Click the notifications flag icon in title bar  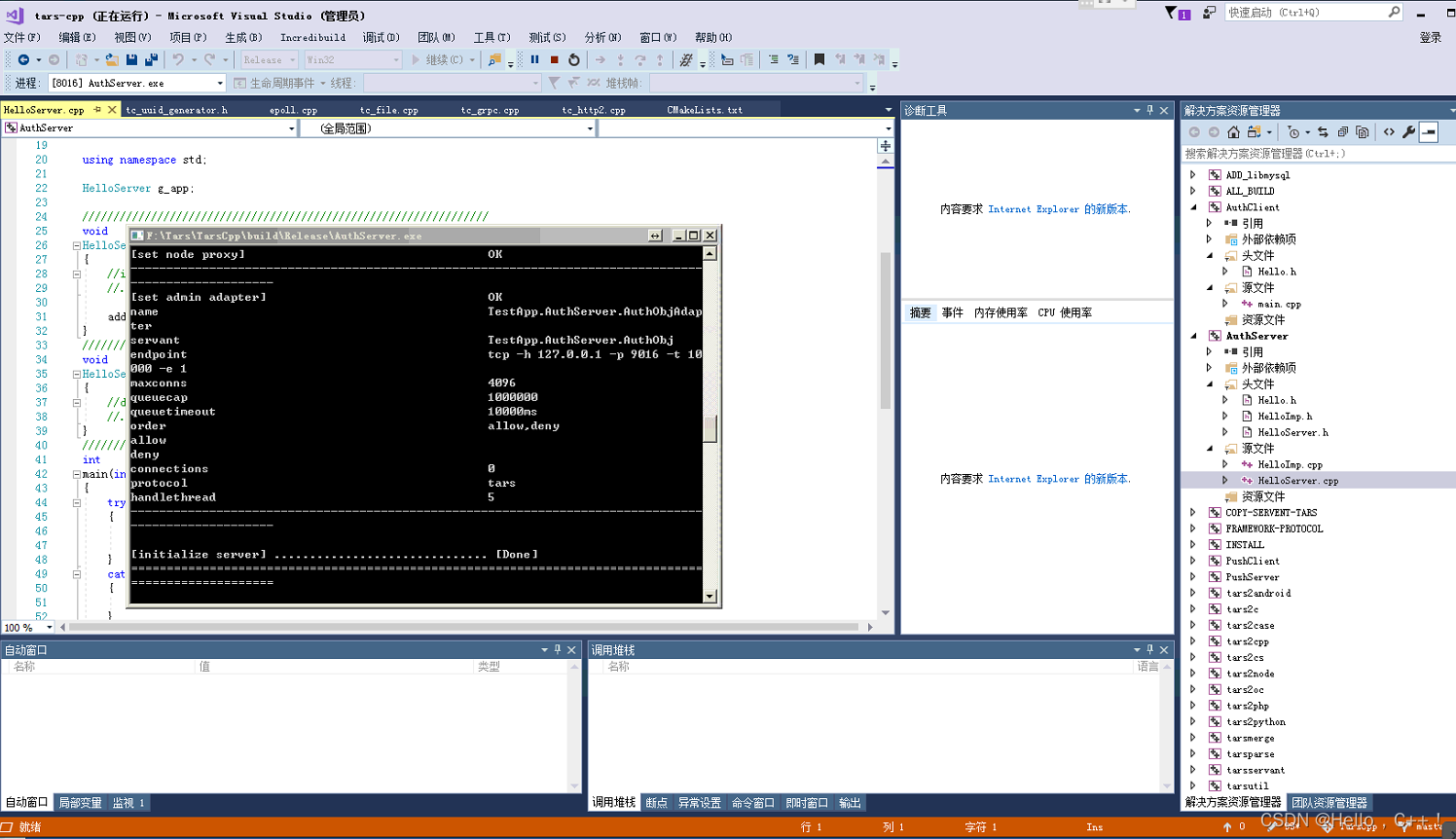click(x=1177, y=13)
